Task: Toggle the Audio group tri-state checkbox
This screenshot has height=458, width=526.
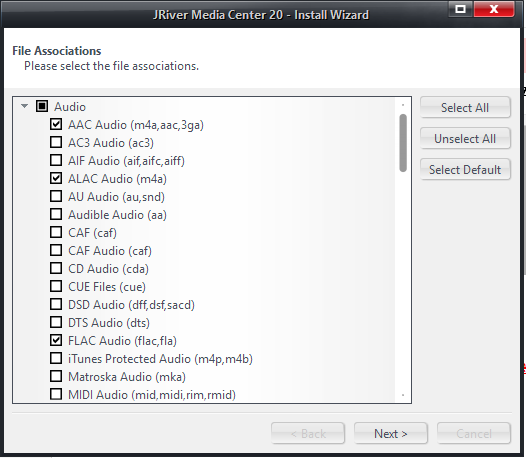Action: [42, 106]
